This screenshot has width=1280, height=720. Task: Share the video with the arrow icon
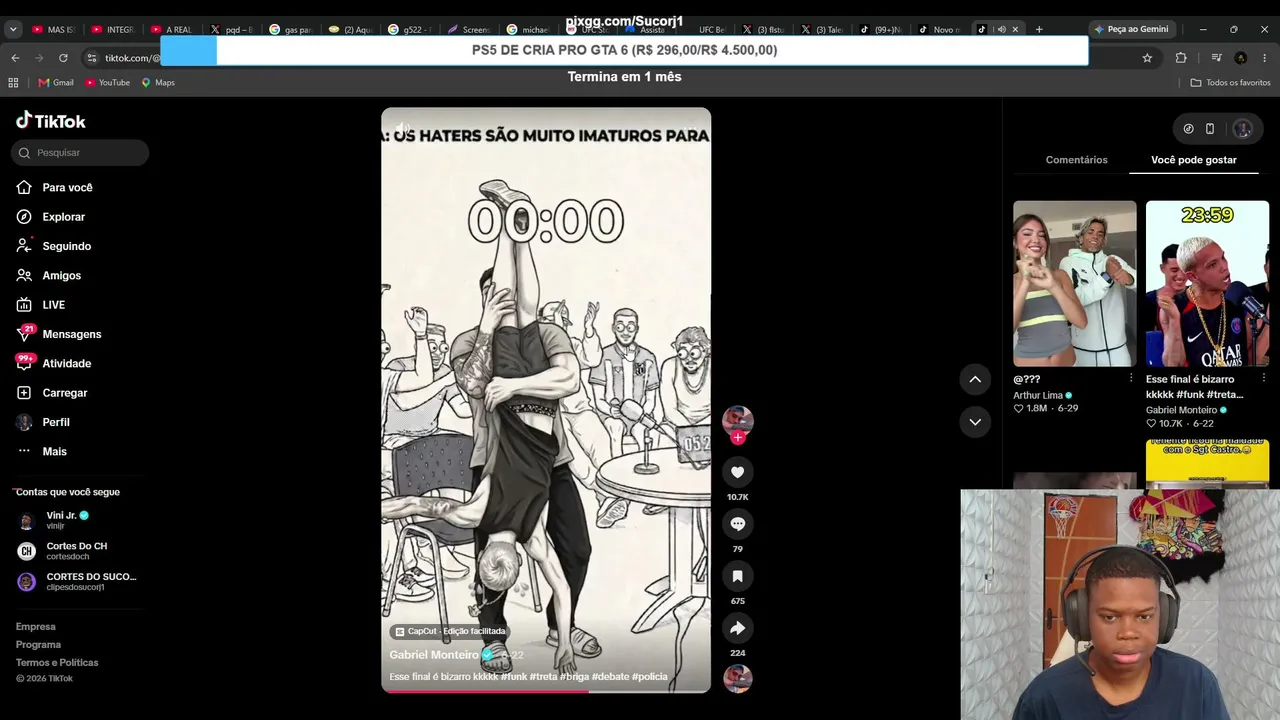point(738,628)
